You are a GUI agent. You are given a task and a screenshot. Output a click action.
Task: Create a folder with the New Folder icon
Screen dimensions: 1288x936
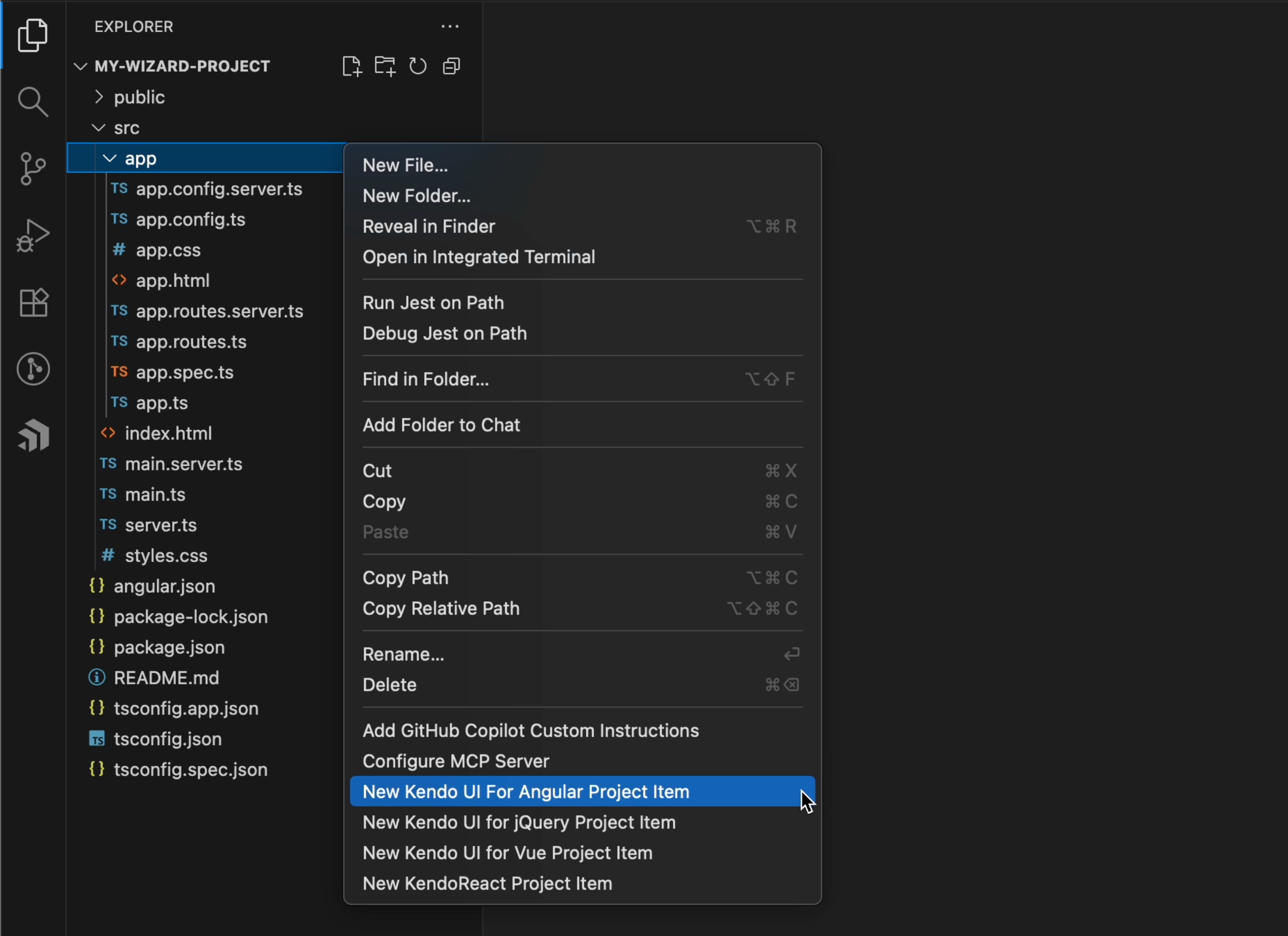pyautogui.click(x=384, y=66)
